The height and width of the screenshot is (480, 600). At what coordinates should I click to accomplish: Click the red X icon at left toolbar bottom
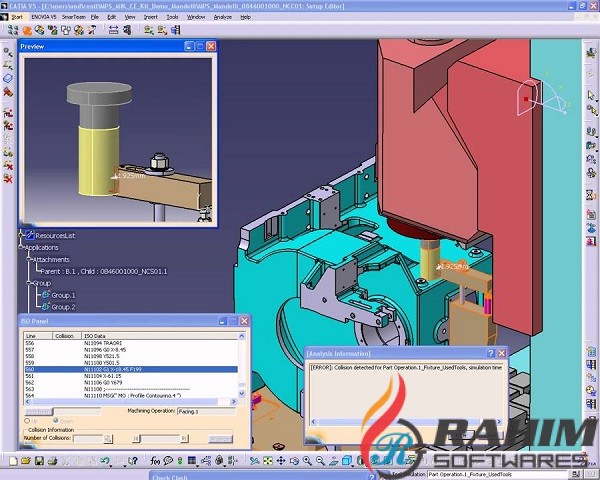[x=8, y=179]
